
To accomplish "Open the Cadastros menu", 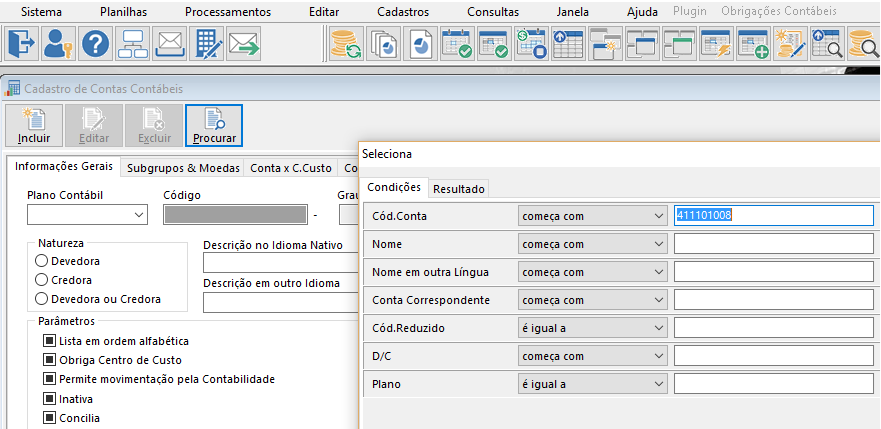I will click(403, 12).
